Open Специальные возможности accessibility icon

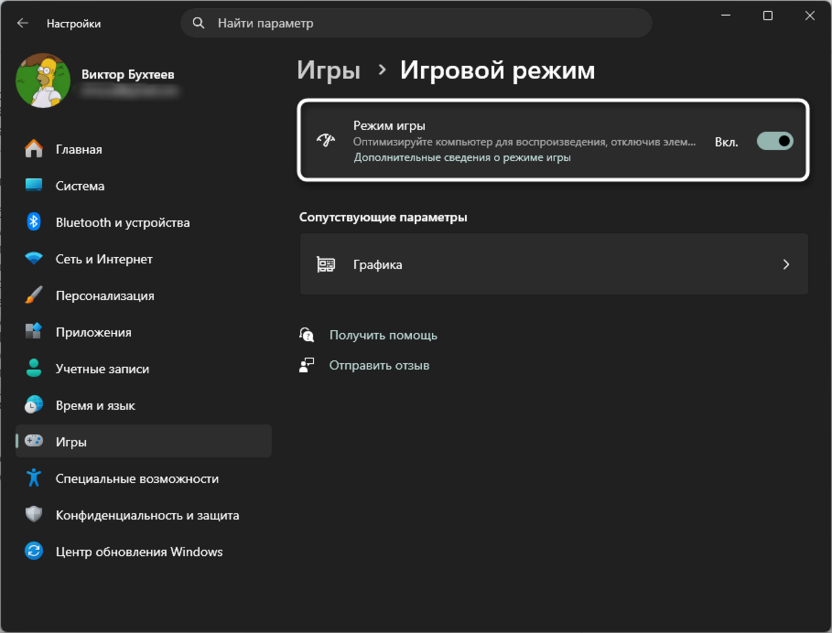pos(34,478)
